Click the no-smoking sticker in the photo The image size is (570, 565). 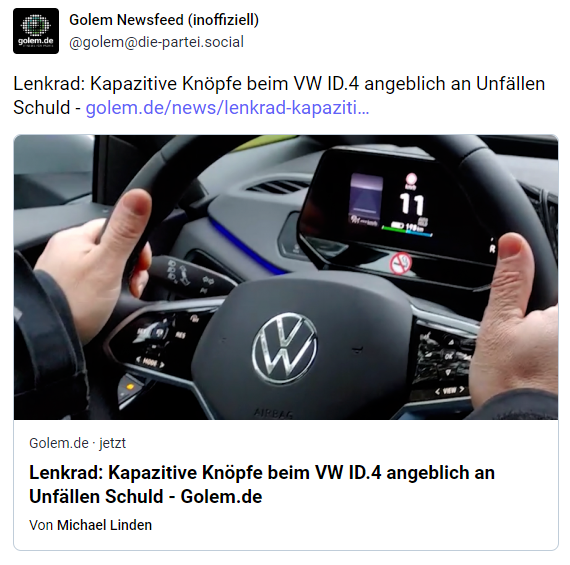click(x=401, y=263)
